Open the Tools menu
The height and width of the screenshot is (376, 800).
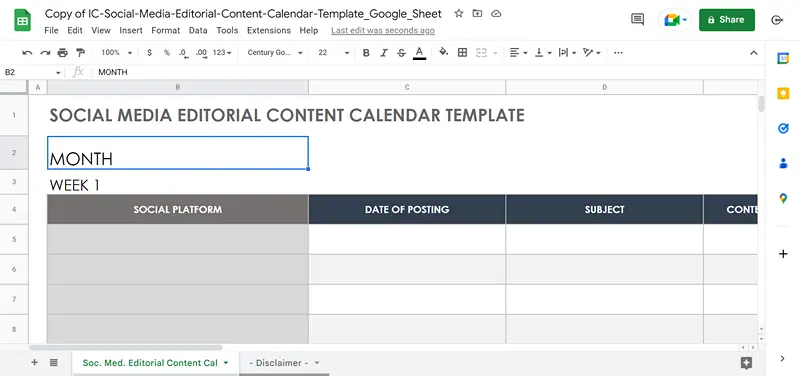227,31
